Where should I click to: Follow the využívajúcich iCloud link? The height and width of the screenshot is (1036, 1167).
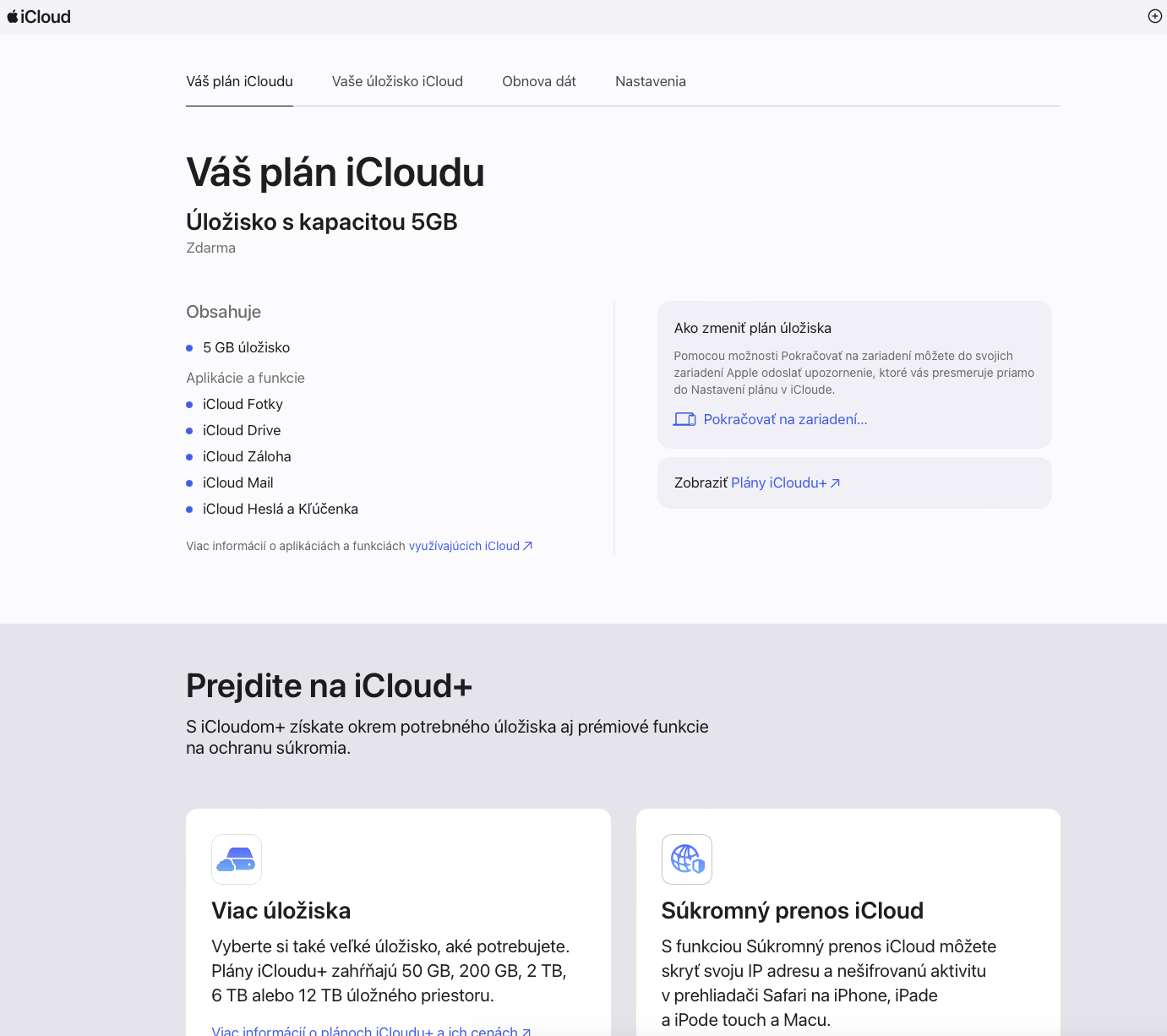[471, 546]
